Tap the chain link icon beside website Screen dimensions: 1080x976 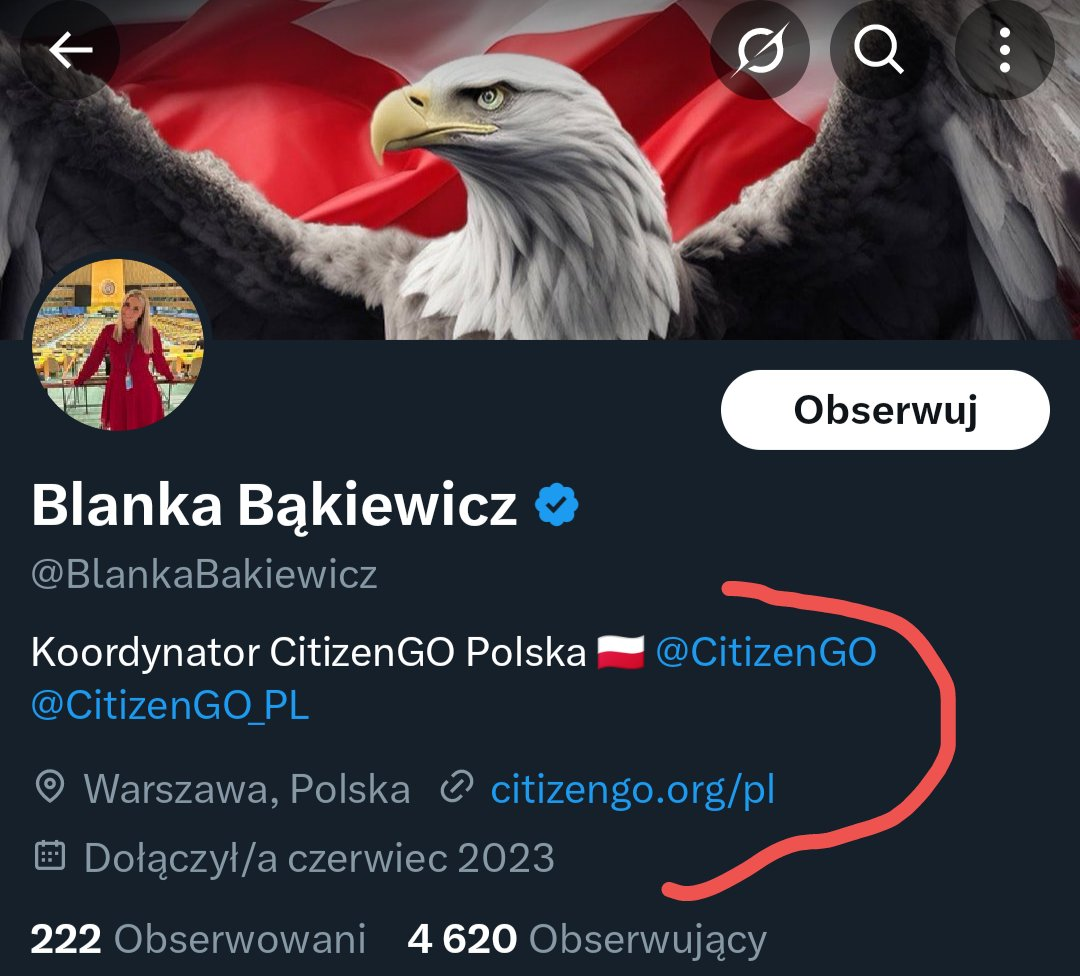[457, 787]
